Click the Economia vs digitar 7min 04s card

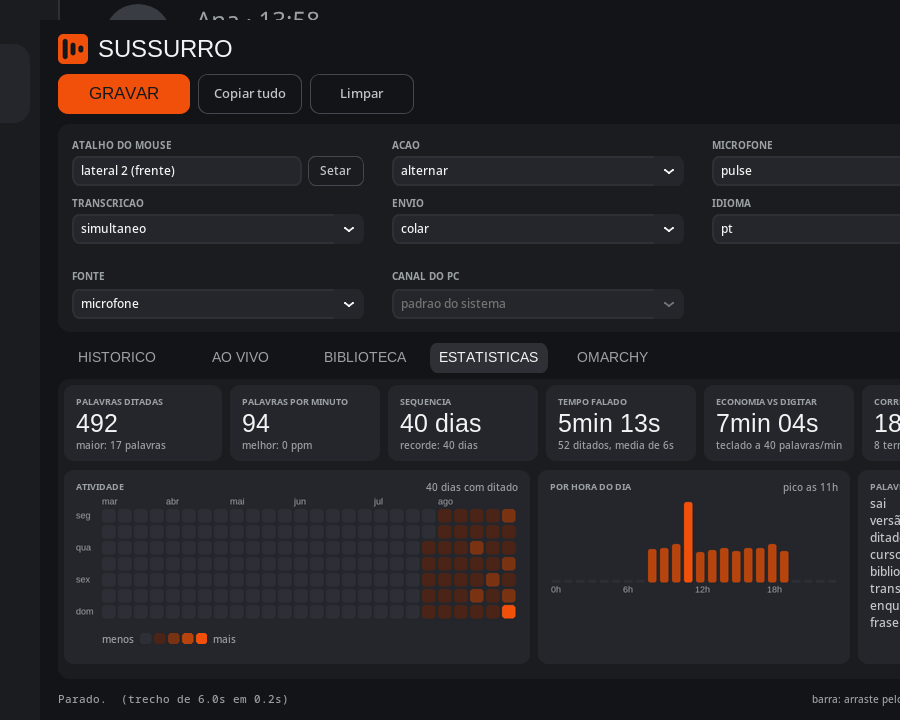coord(779,423)
